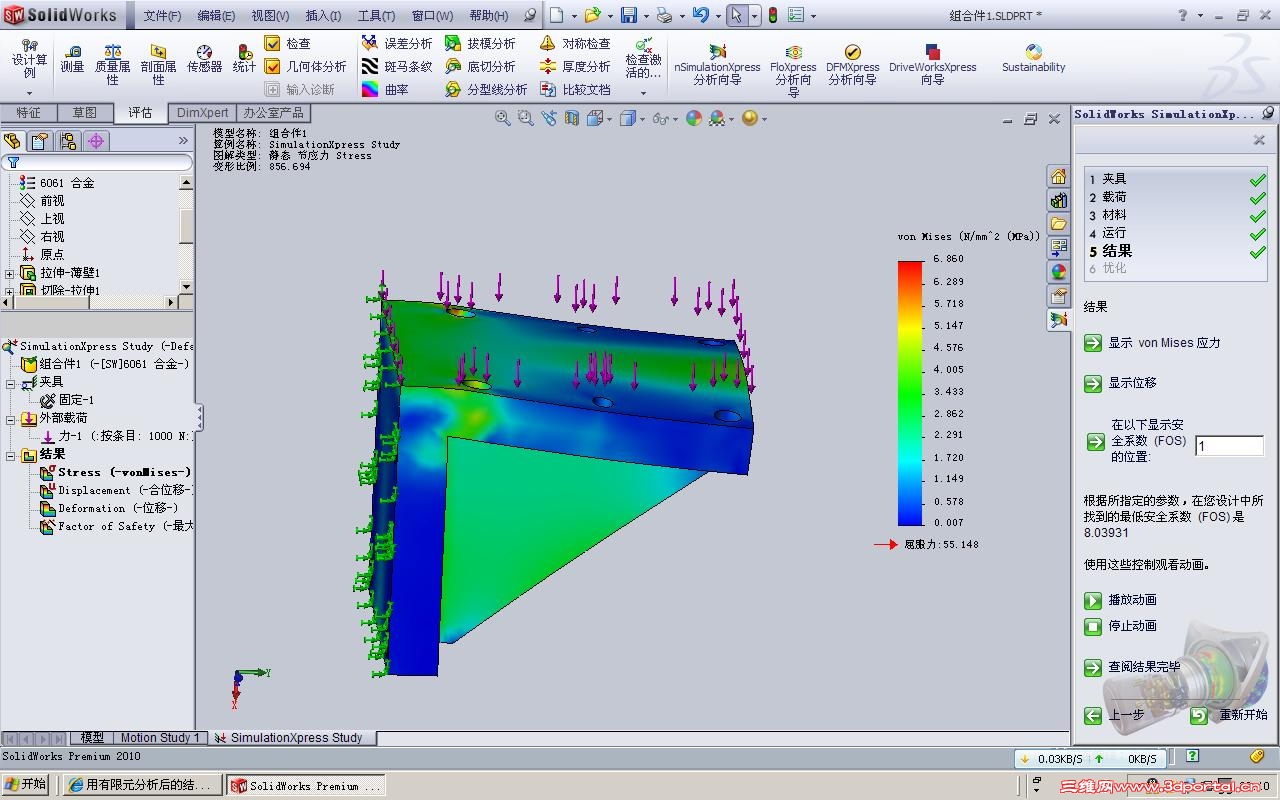1280x800 pixels.
Task: Click the von Mises color legend bar
Action: [910, 392]
